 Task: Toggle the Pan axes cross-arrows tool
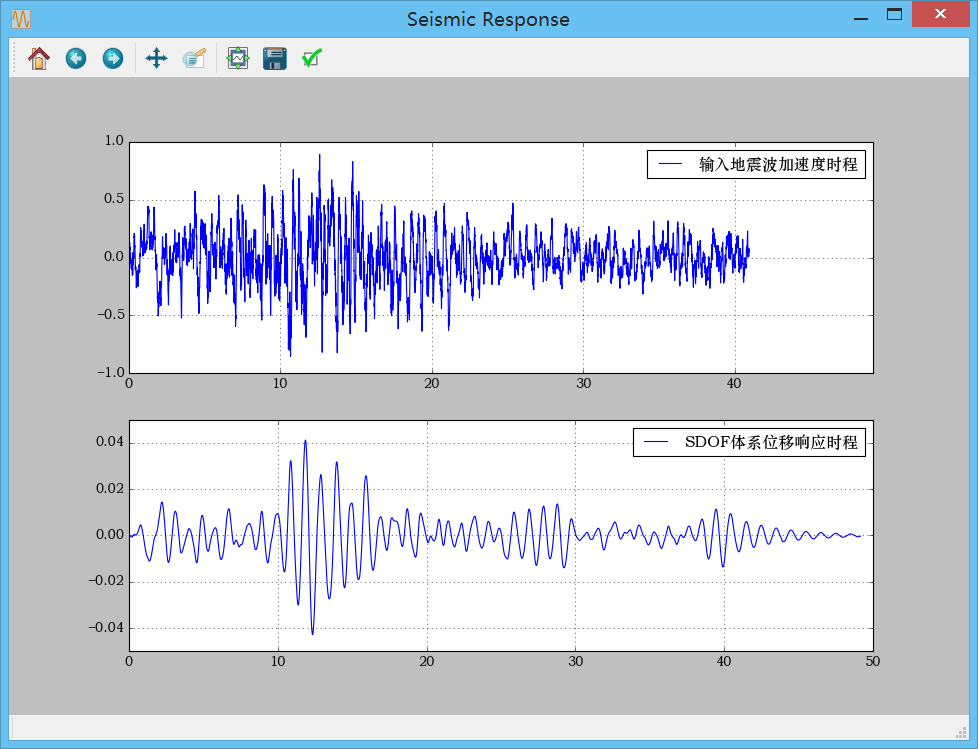[156, 59]
